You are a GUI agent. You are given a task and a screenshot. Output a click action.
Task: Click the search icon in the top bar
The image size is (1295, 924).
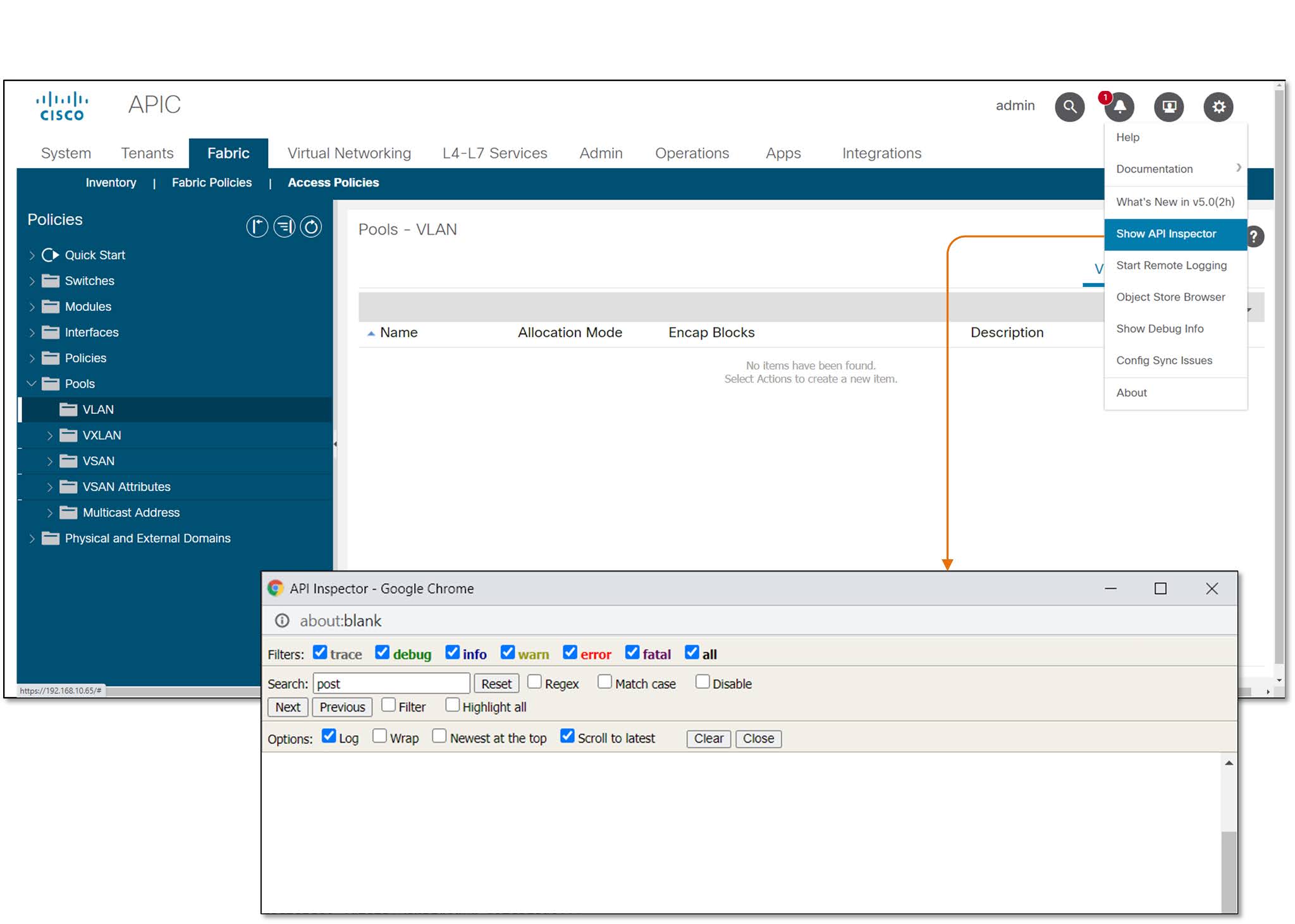pos(1070,106)
